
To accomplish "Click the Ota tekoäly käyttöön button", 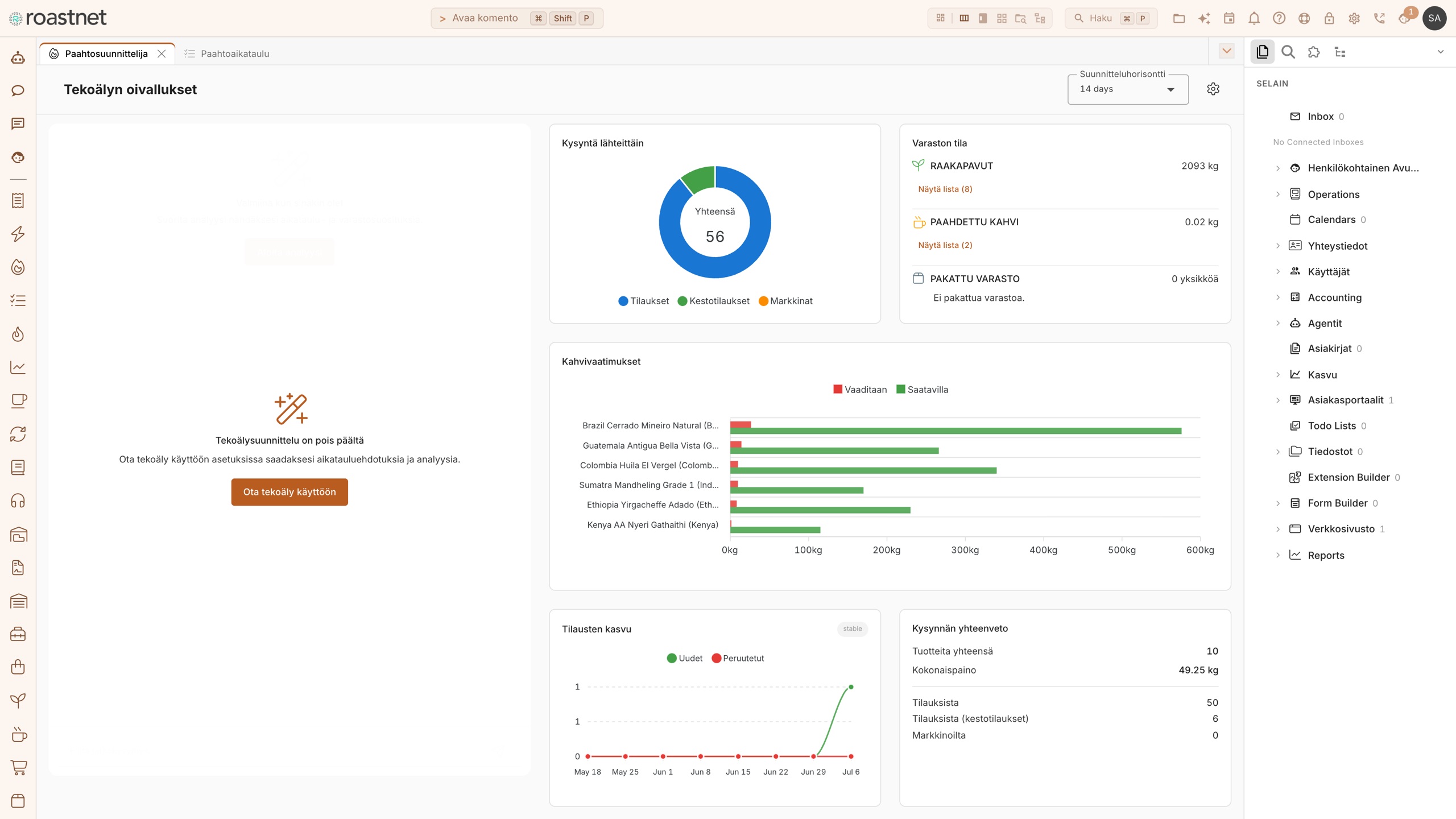I will point(289,492).
